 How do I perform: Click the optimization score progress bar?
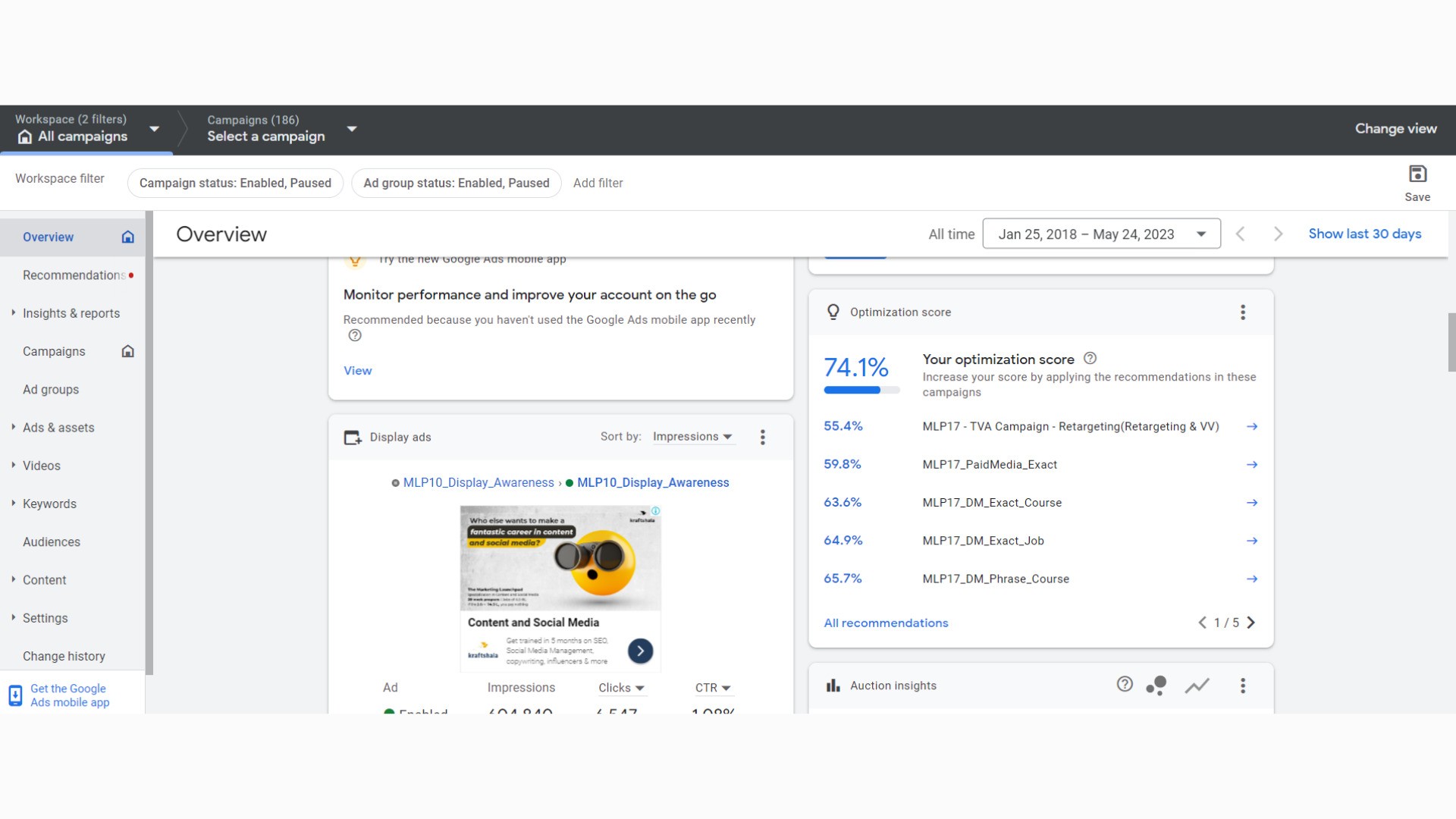(x=861, y=390)
